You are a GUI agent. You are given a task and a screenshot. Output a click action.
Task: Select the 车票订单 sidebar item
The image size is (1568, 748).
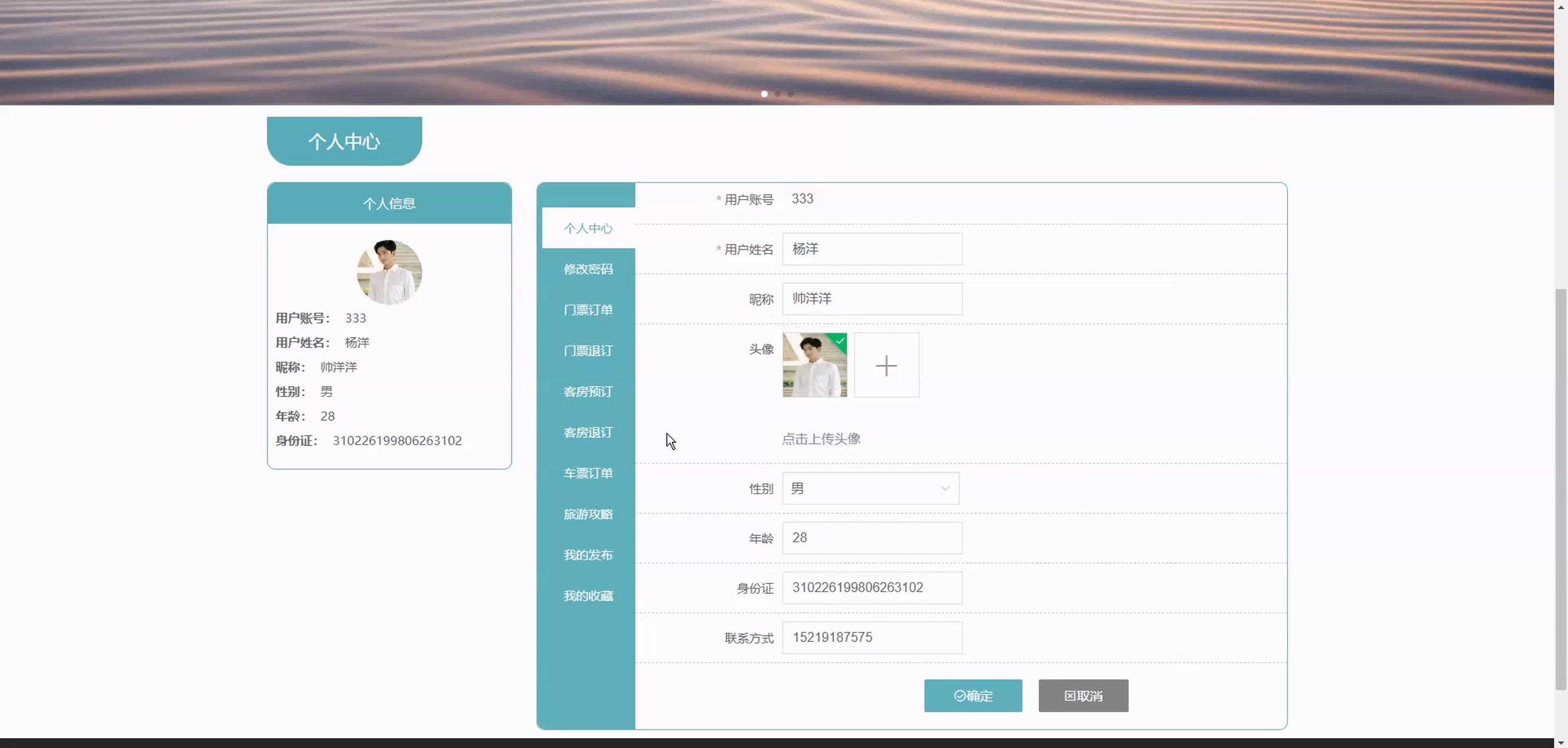coord(587,473)
